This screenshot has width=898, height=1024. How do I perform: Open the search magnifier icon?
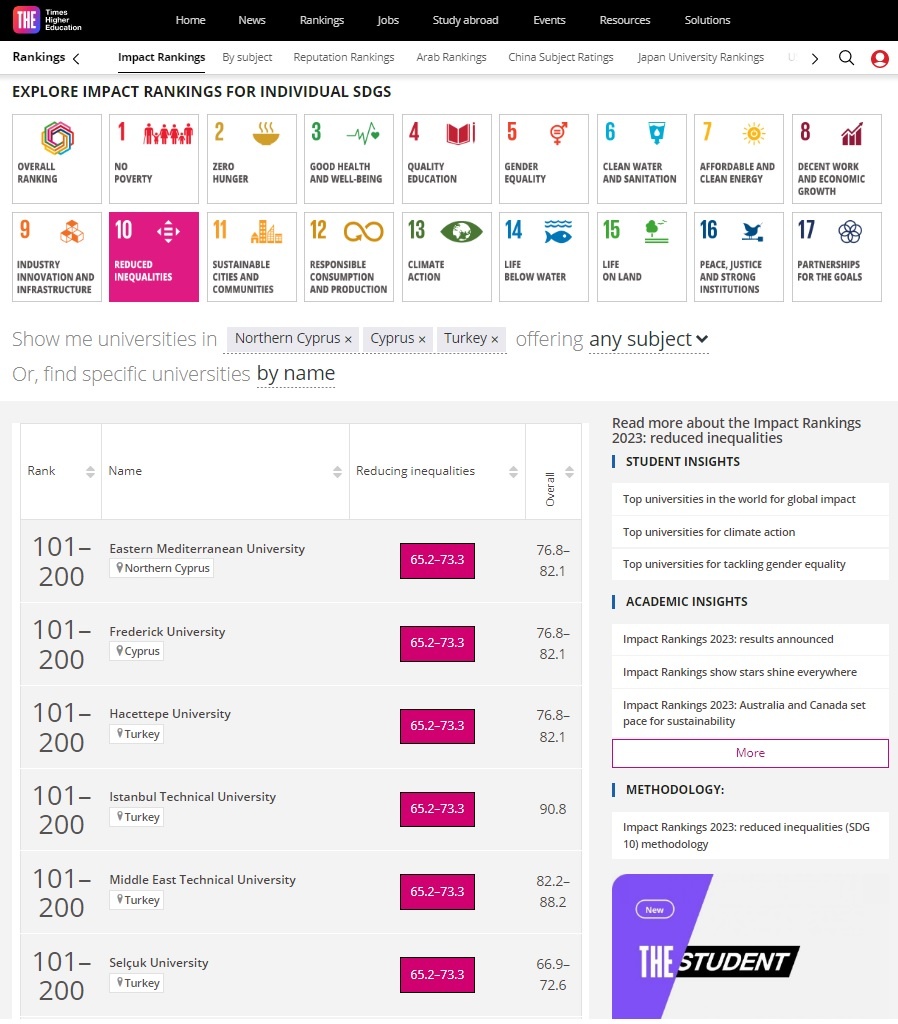point(846,58)
